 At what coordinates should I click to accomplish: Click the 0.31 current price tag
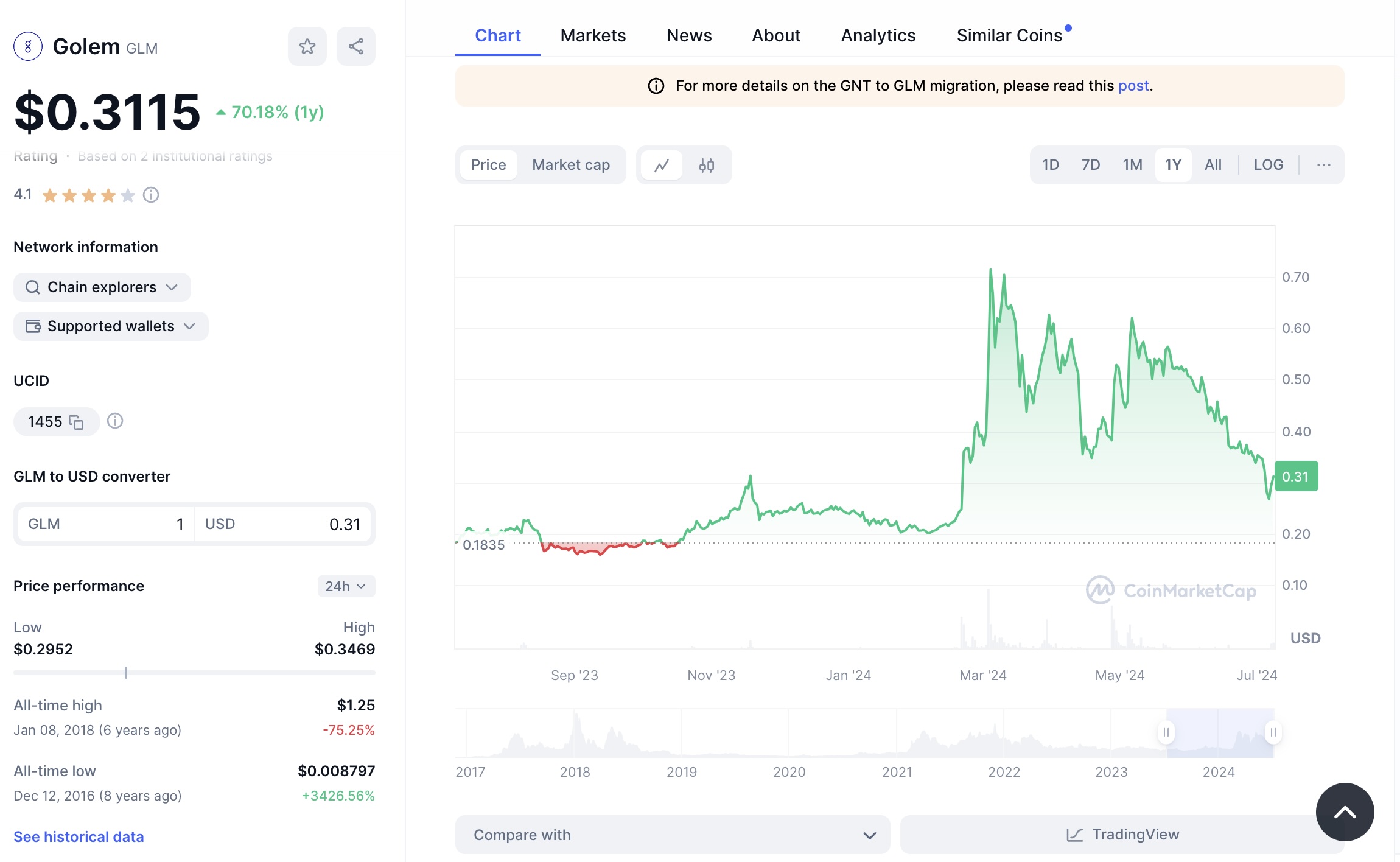point(1296,477)
